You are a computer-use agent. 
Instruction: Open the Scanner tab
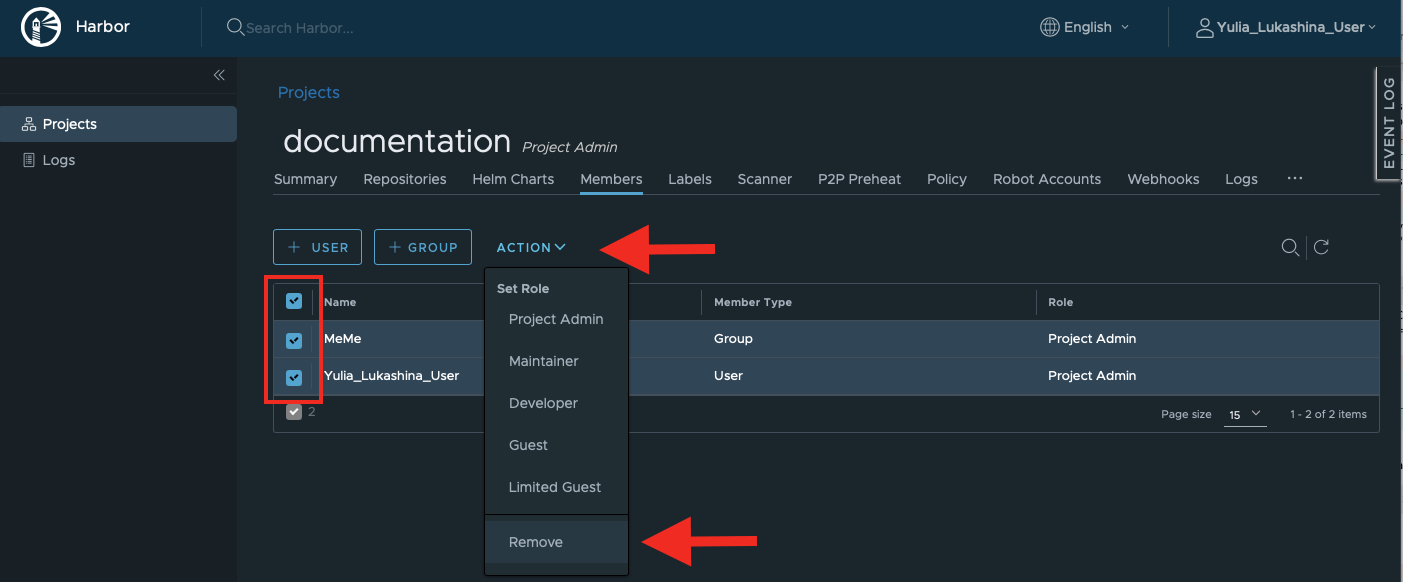(765, 179)
